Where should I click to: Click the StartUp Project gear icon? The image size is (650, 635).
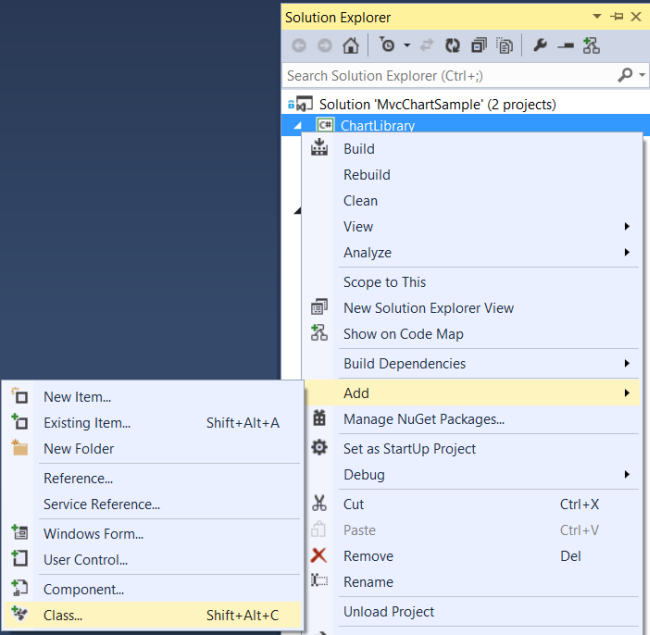coord(319,447)
